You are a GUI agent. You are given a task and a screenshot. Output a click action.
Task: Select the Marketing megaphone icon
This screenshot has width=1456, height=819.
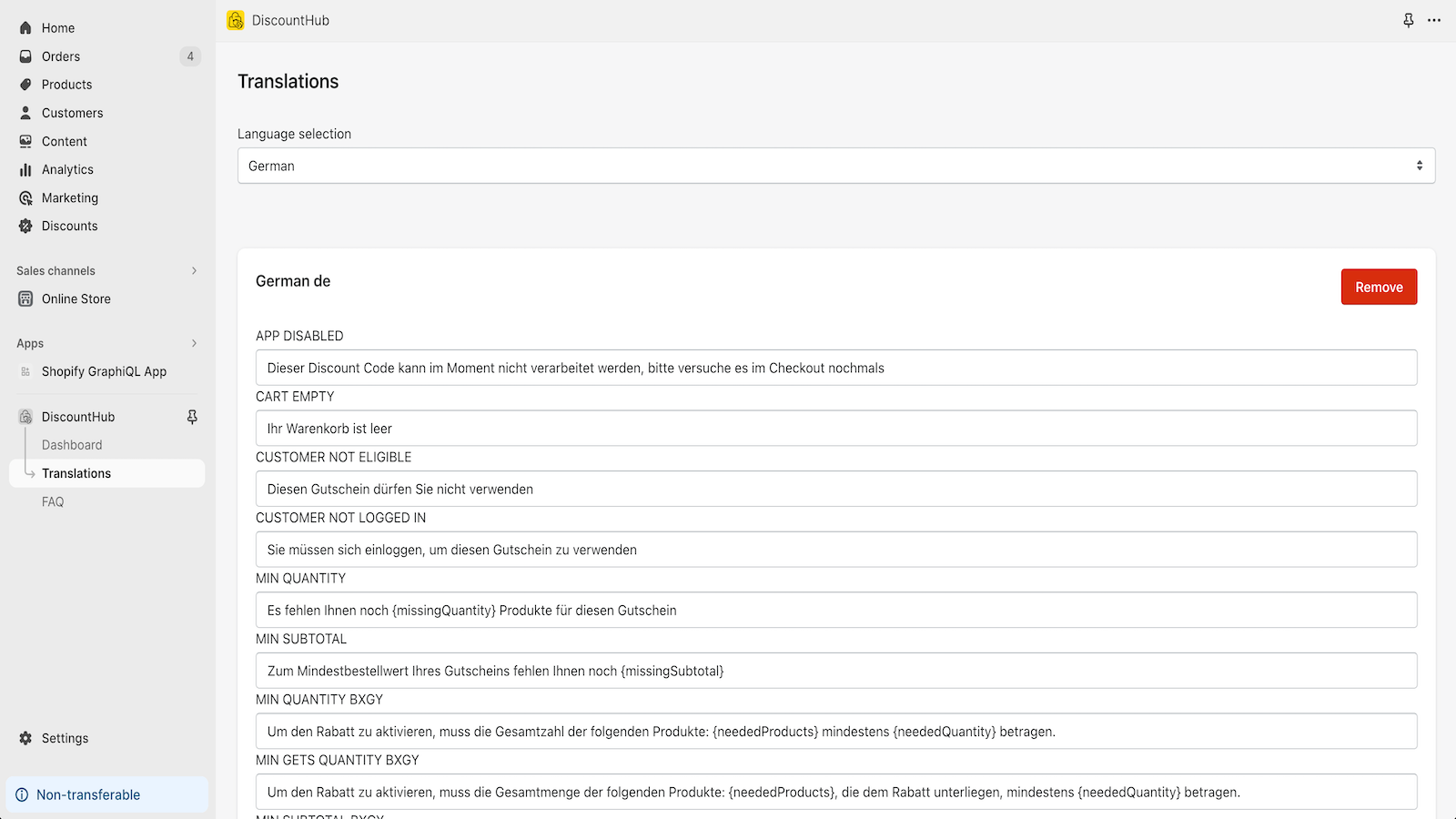pyautogui.click(x=25, y=197)
